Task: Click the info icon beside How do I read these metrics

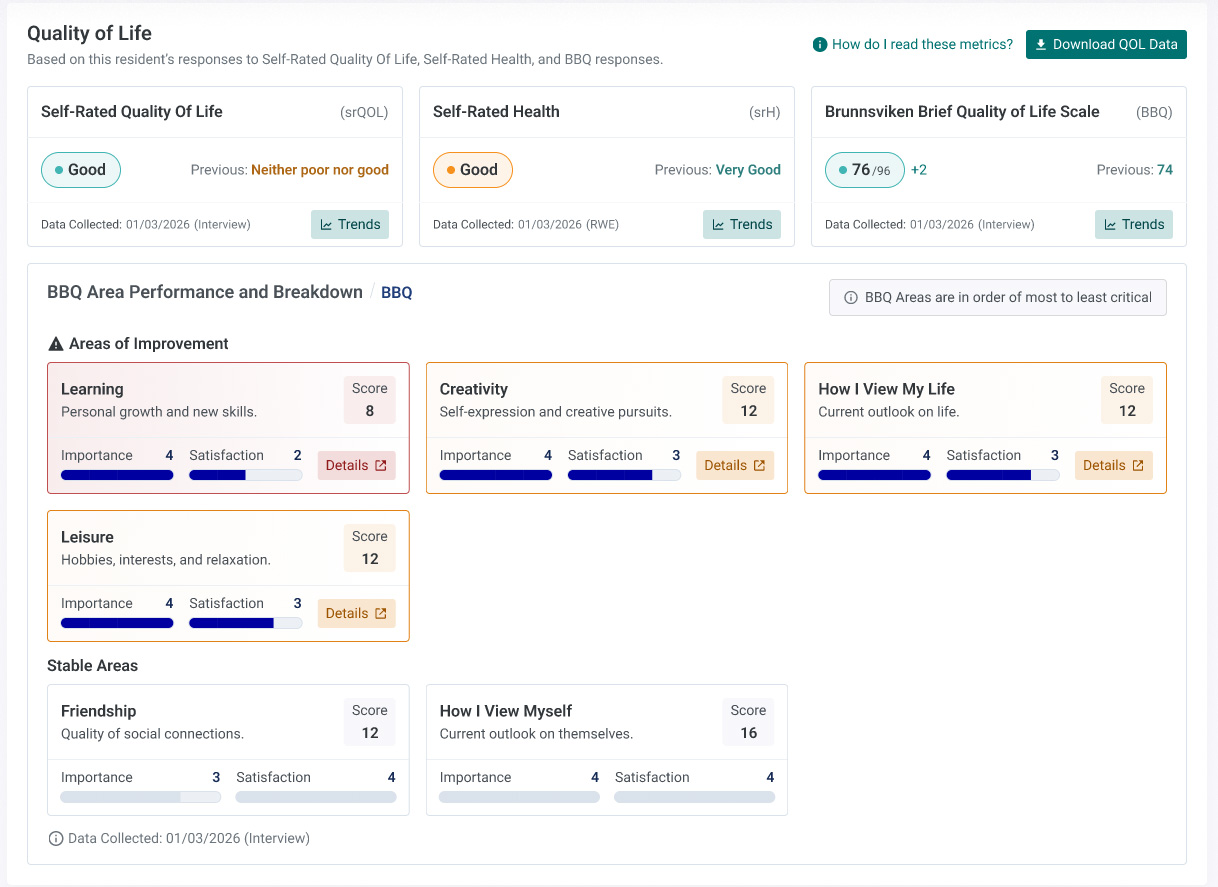Action: (820, 44)
